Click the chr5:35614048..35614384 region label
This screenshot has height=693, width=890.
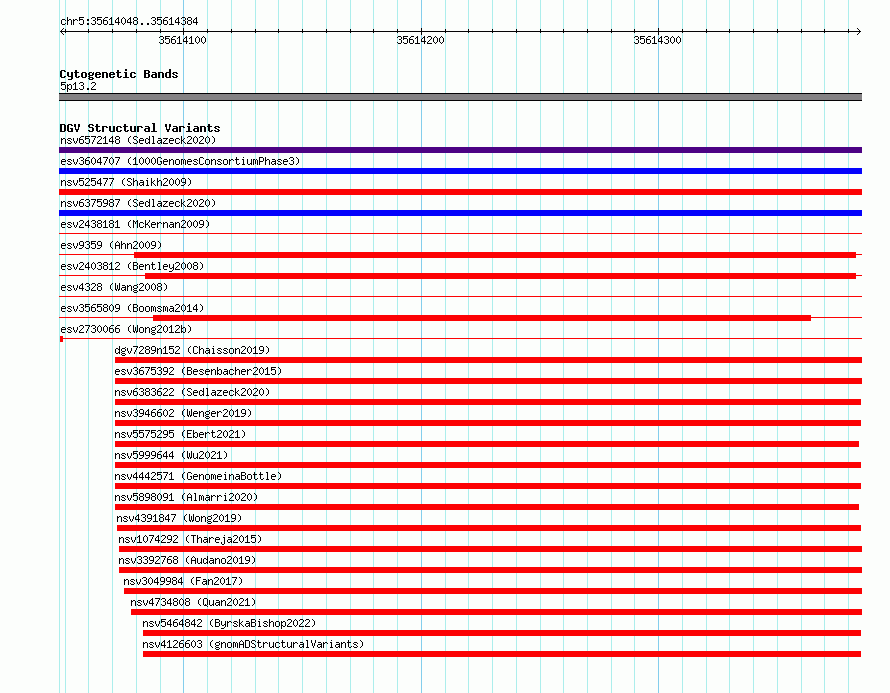(x=129, y=22)
